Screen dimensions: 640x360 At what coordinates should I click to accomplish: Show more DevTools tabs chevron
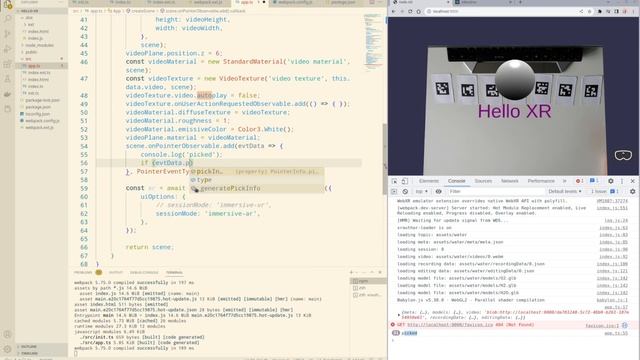click(x=564, y=181)
